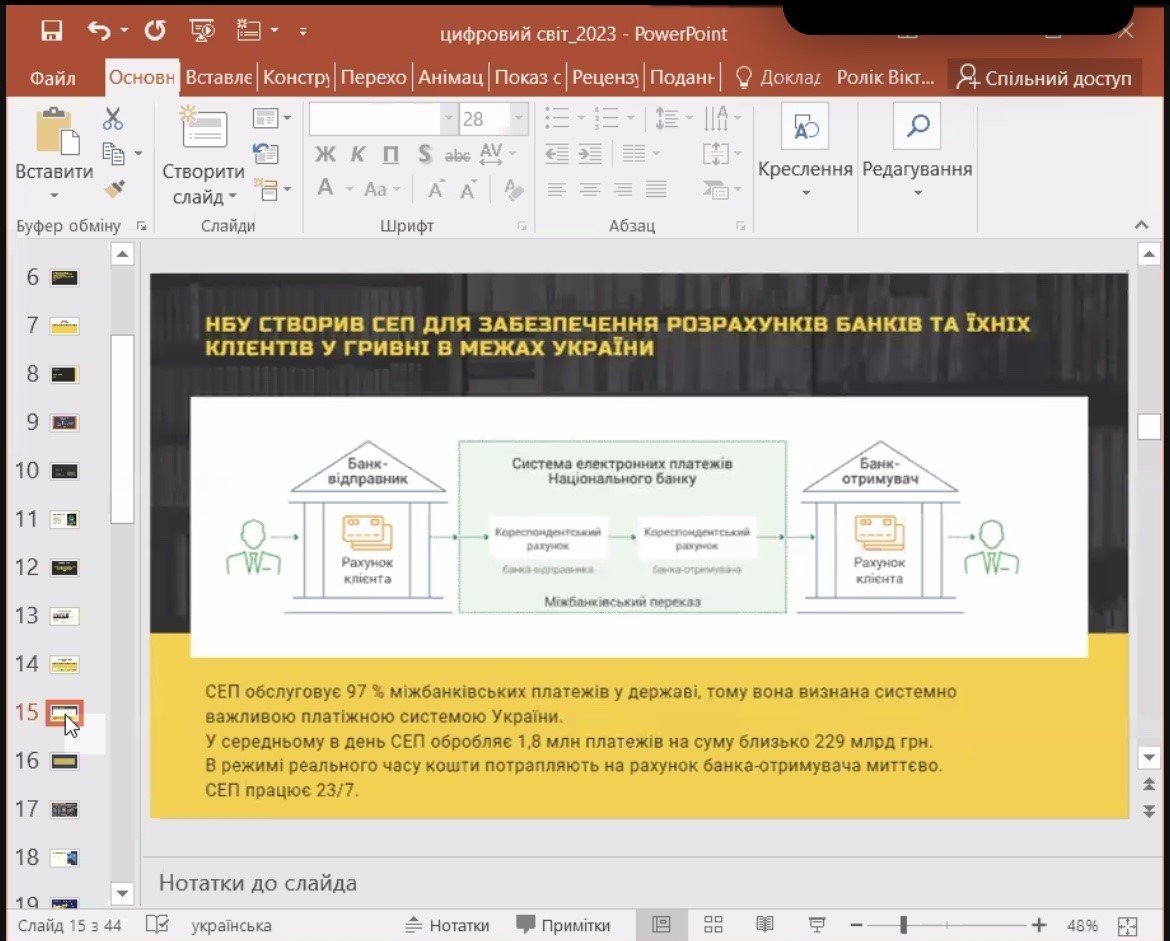The height and width of the screenshot is (941, 1170).
Task: Open the Find magnifier under Редагування
Action: [x=916, y=126]
